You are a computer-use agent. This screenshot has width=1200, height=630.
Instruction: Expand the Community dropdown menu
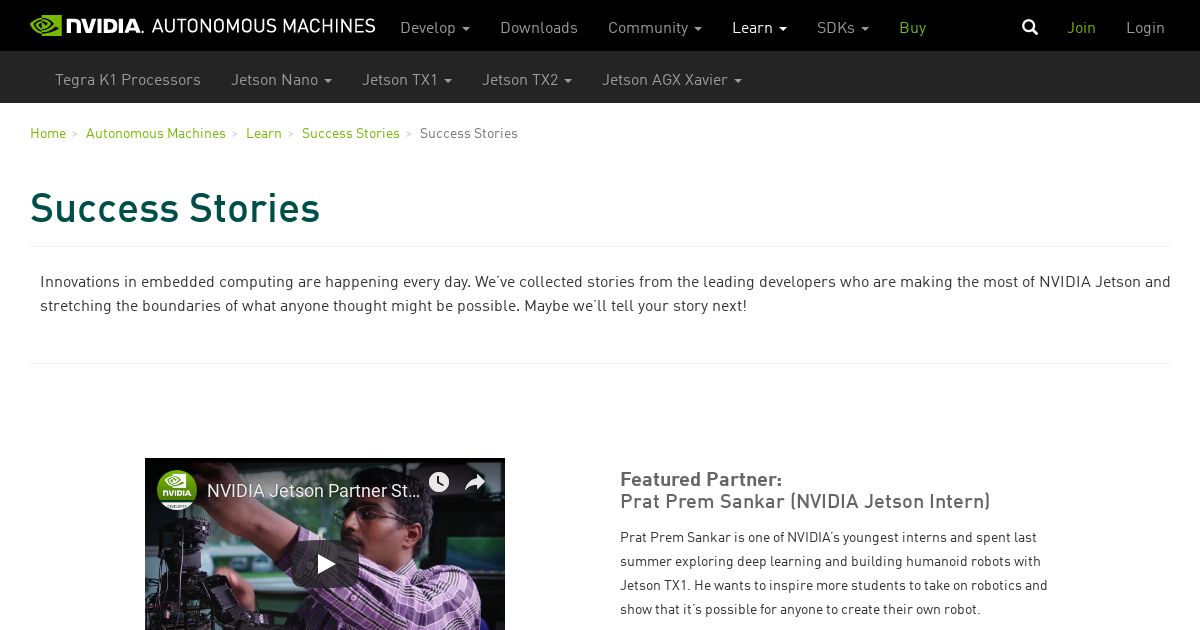[655, 28]
